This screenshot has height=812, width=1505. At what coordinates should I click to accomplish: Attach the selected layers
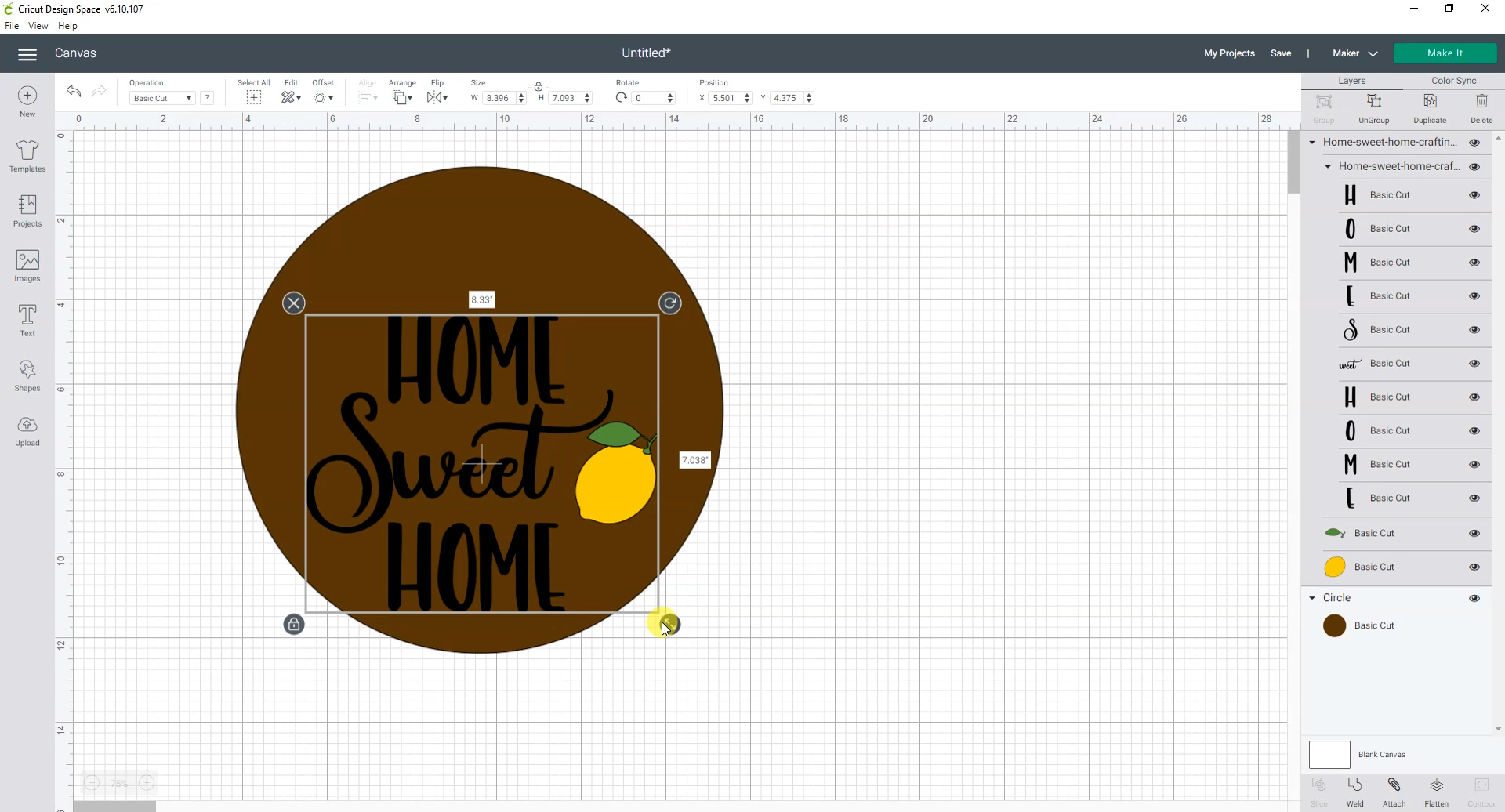click(x=1394, y=792)
